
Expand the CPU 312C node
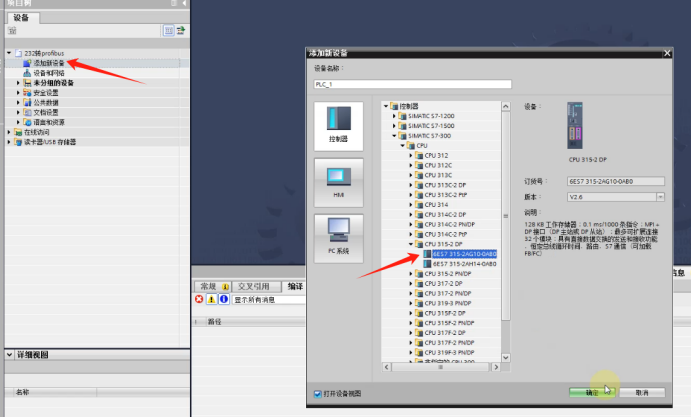pyautogui.click(x=411, y=165)
